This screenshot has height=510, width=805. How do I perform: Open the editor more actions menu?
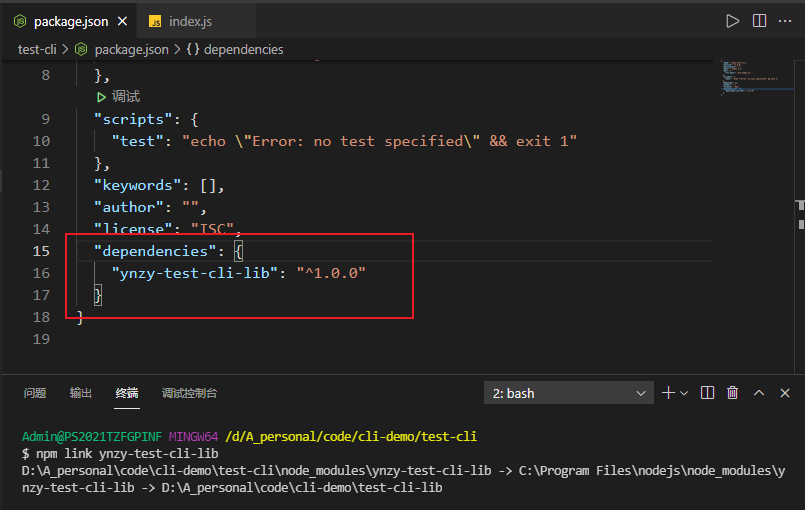coord(785,21)
